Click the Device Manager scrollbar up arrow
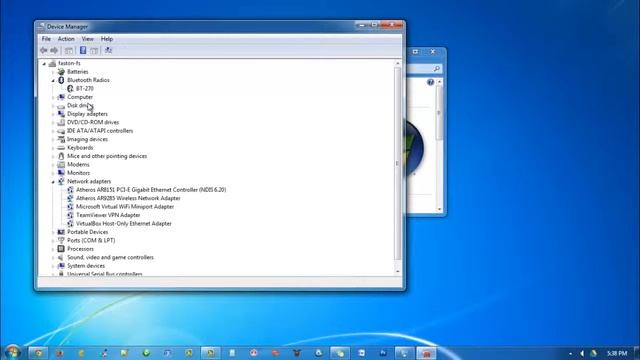Viewport: 640px width, 360px height. 398,63
